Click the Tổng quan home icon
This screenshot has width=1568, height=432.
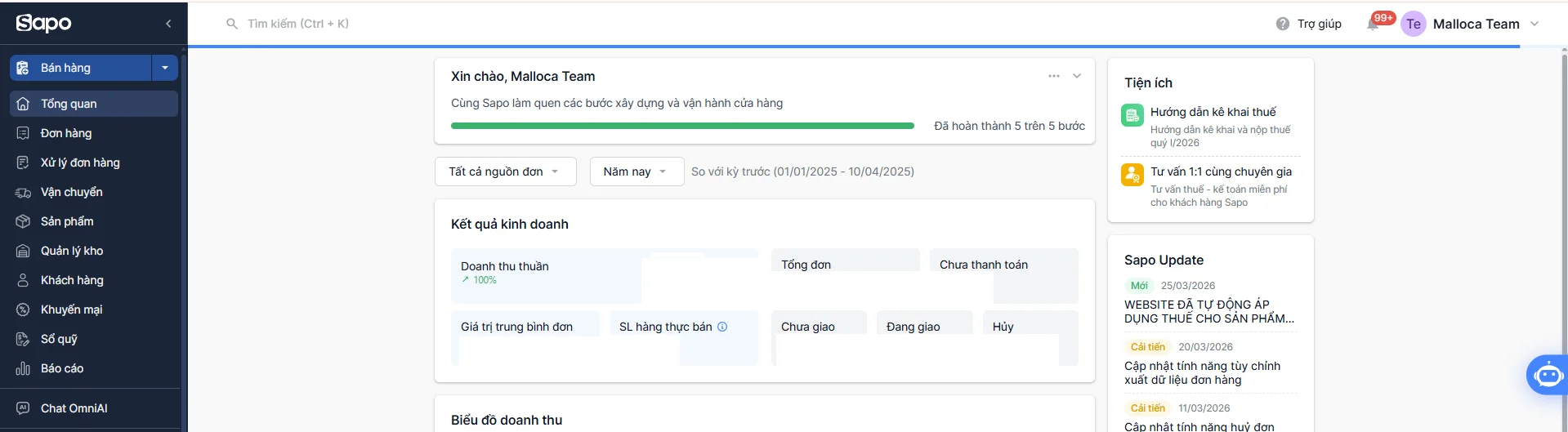pyautogui.click(x=23, y=104)
